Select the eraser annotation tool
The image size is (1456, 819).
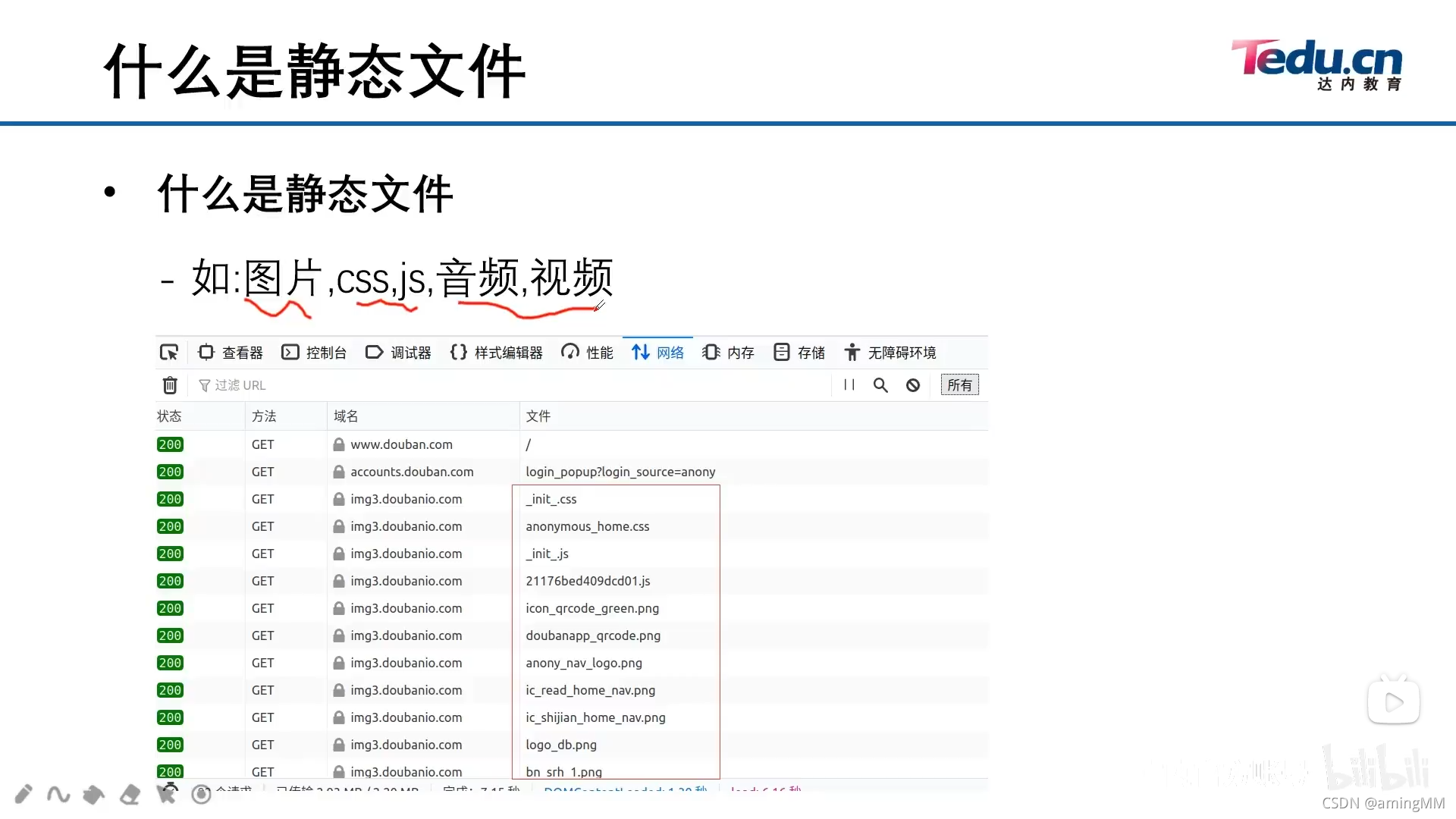pyautogui.click(x=130, y=794)
